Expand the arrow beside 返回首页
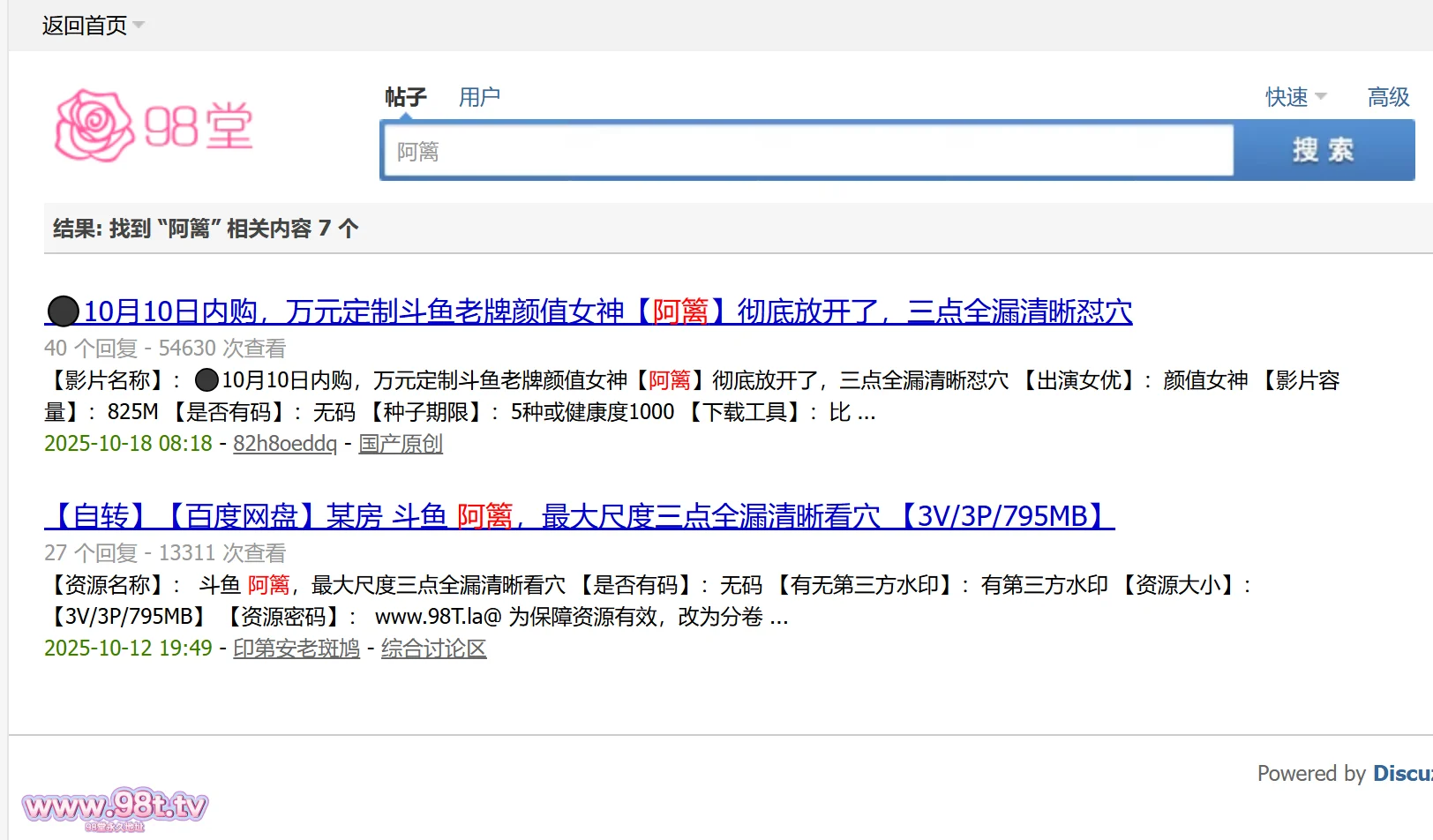This screenshot has height=840, width=1433. (139, 26)
